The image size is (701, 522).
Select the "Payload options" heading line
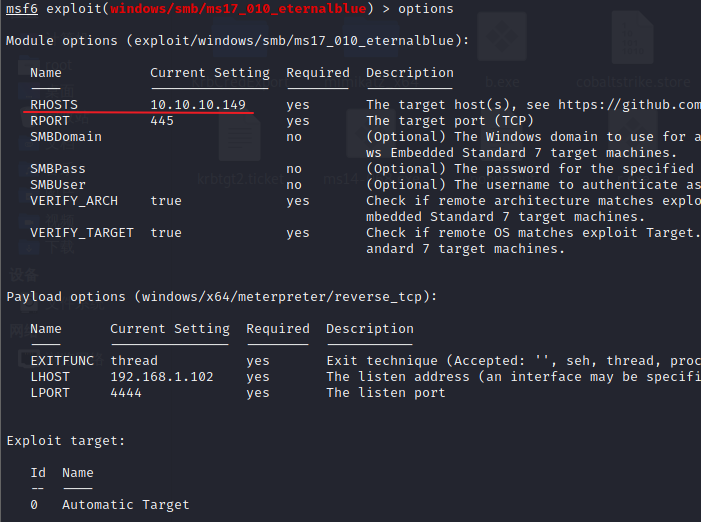tap(222, 297)
